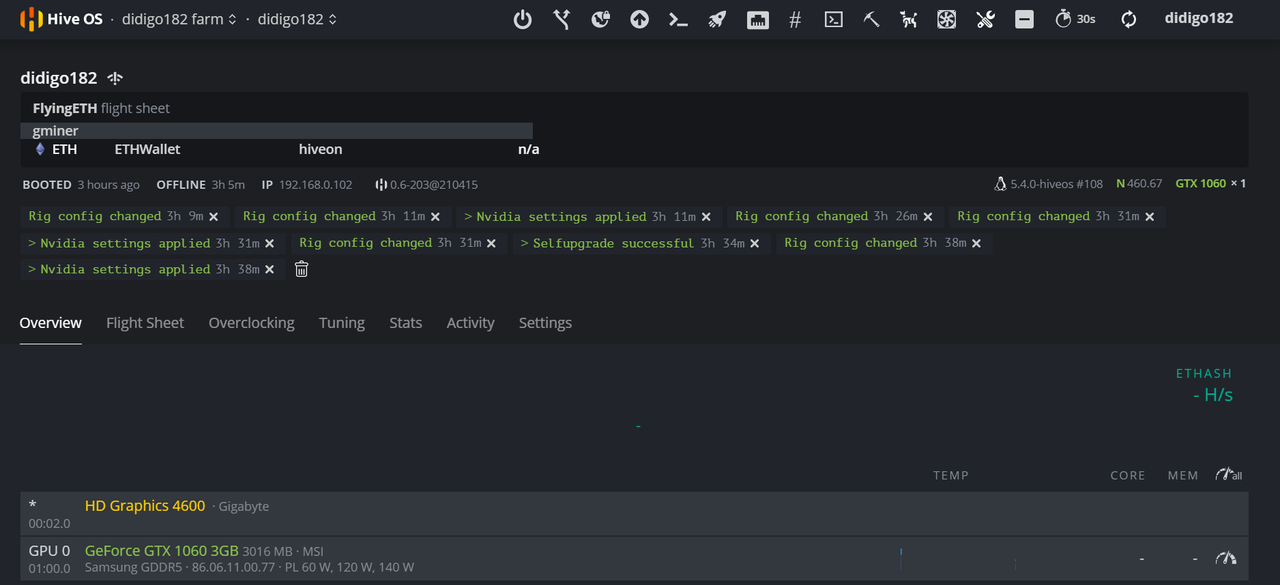Click the all GPUs overclock speedometer icon
Screen dimensions: 1280x585
[1229, 475]
